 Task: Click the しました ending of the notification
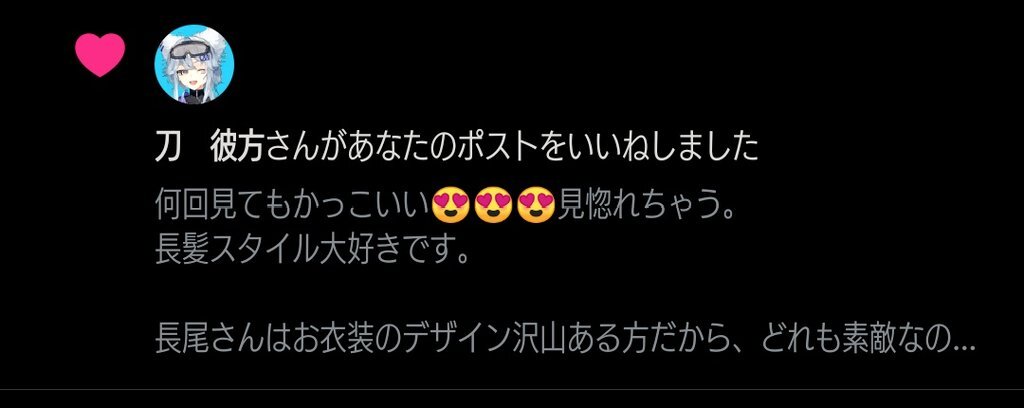pyautogui.click(x=701, y=148)
